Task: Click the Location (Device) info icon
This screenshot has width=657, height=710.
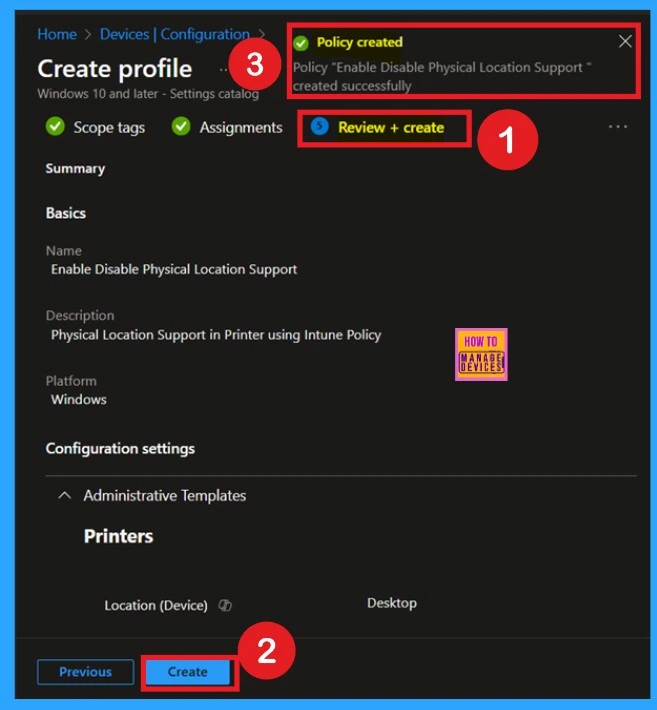Action: tap(225, 605)
